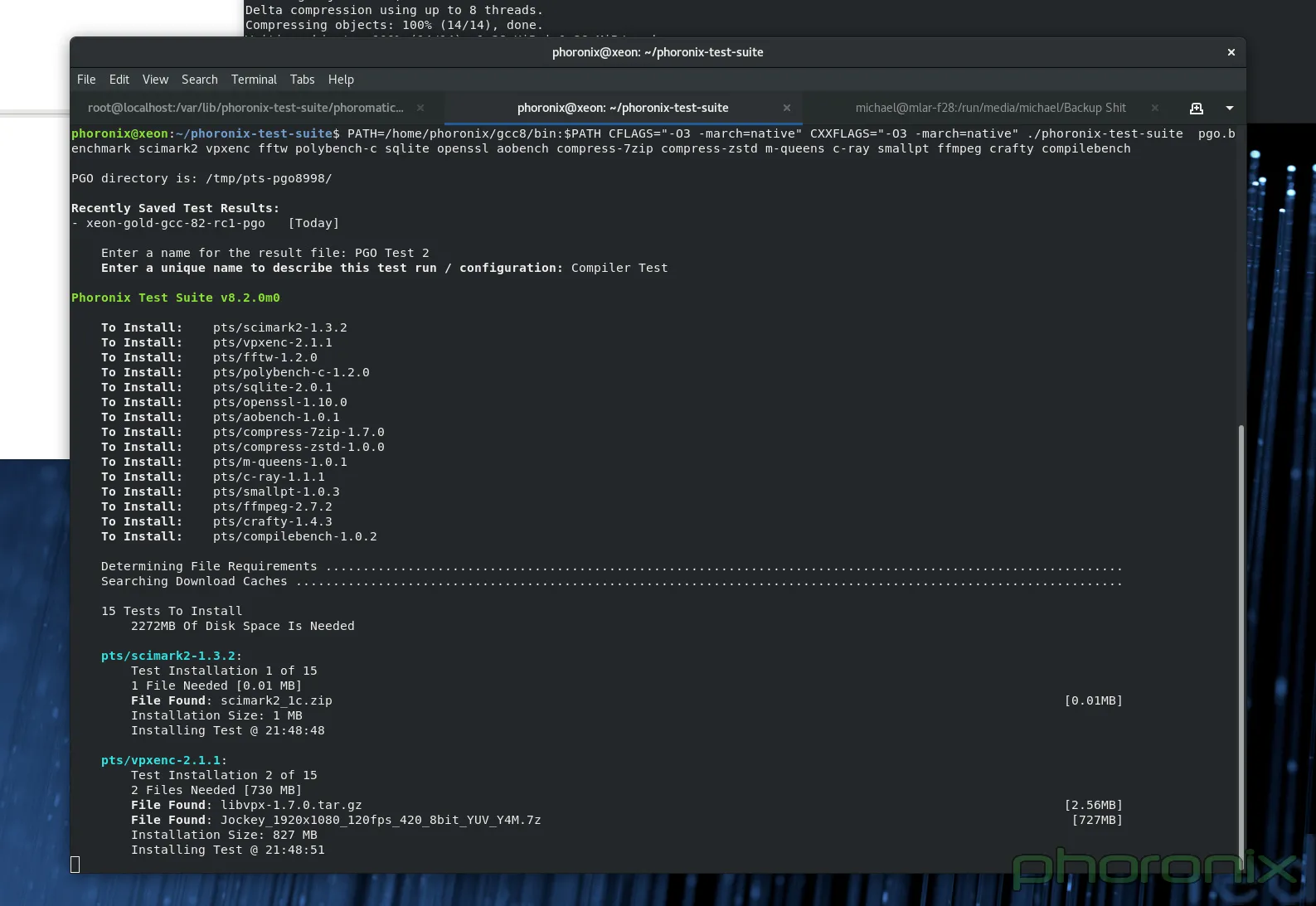Click the '[2.56MB]' size value

[1094, 805]
